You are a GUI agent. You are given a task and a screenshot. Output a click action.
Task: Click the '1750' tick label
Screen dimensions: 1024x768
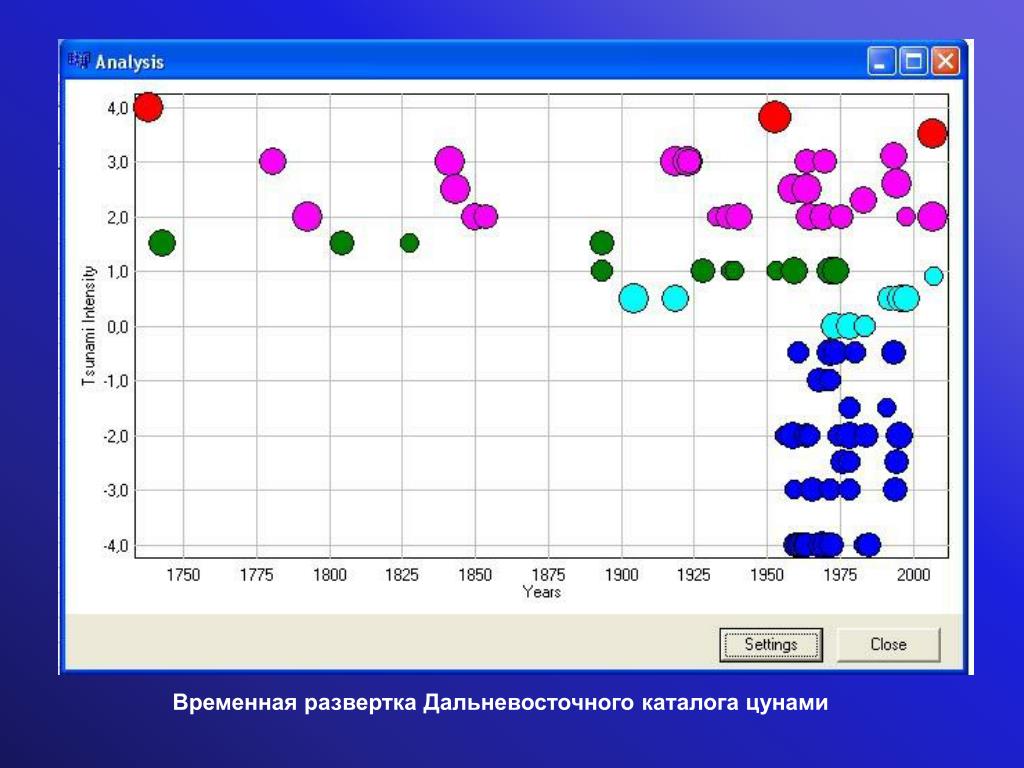[183, 575]
